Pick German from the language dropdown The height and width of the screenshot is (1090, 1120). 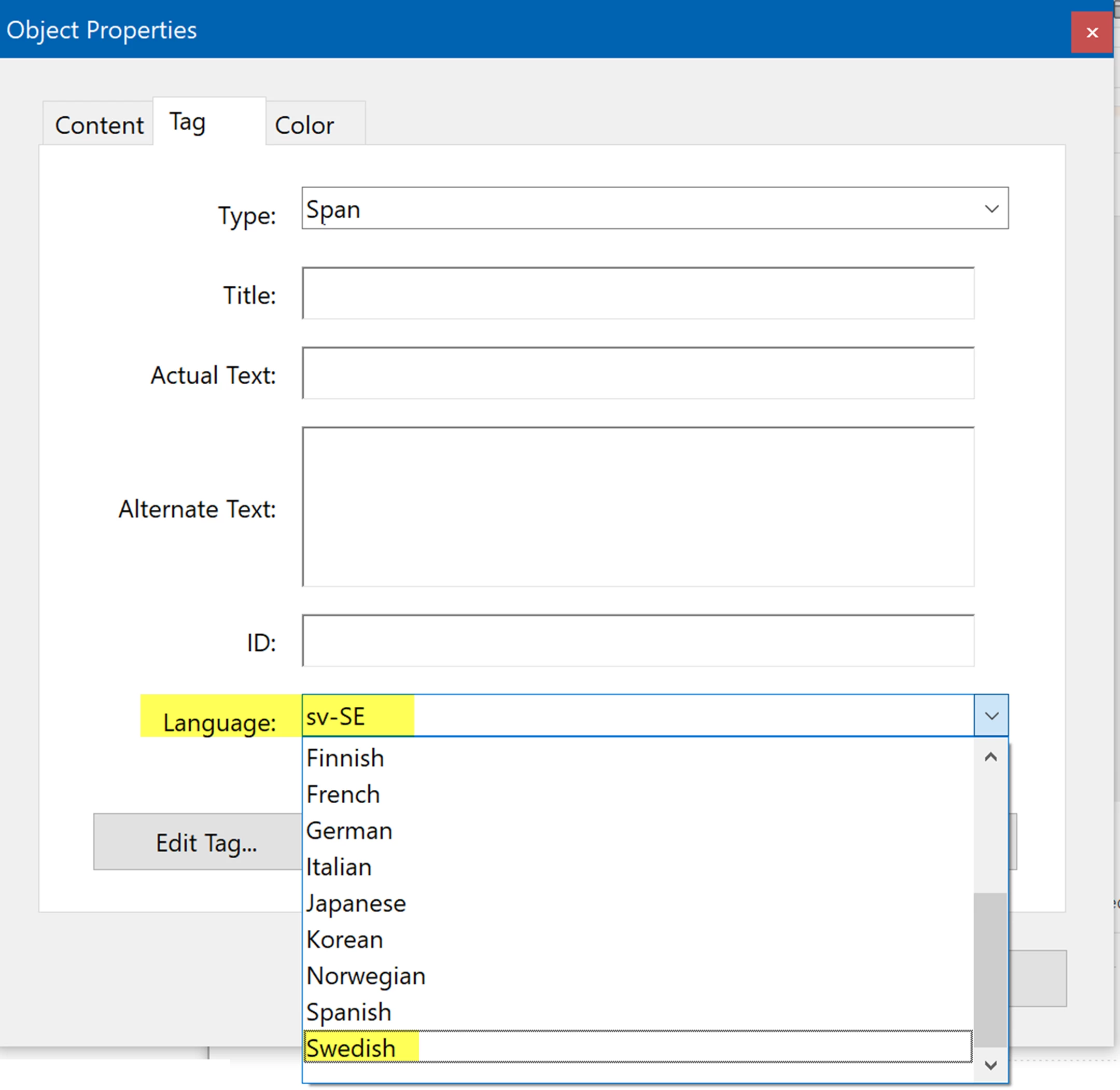(349, 831)
